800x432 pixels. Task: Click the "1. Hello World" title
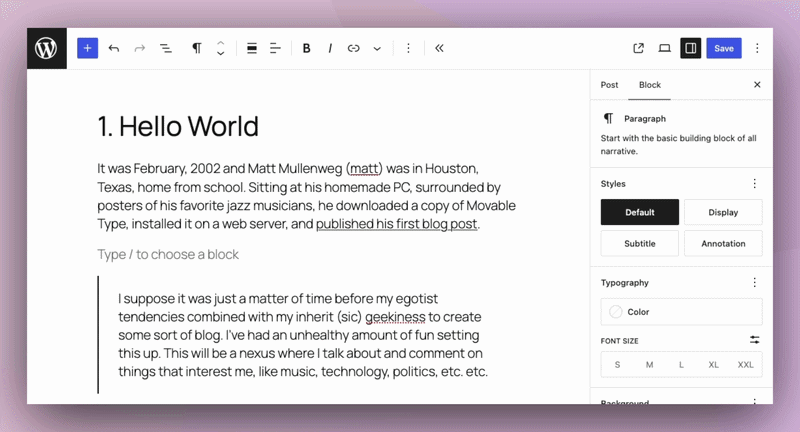coord(178,126)
